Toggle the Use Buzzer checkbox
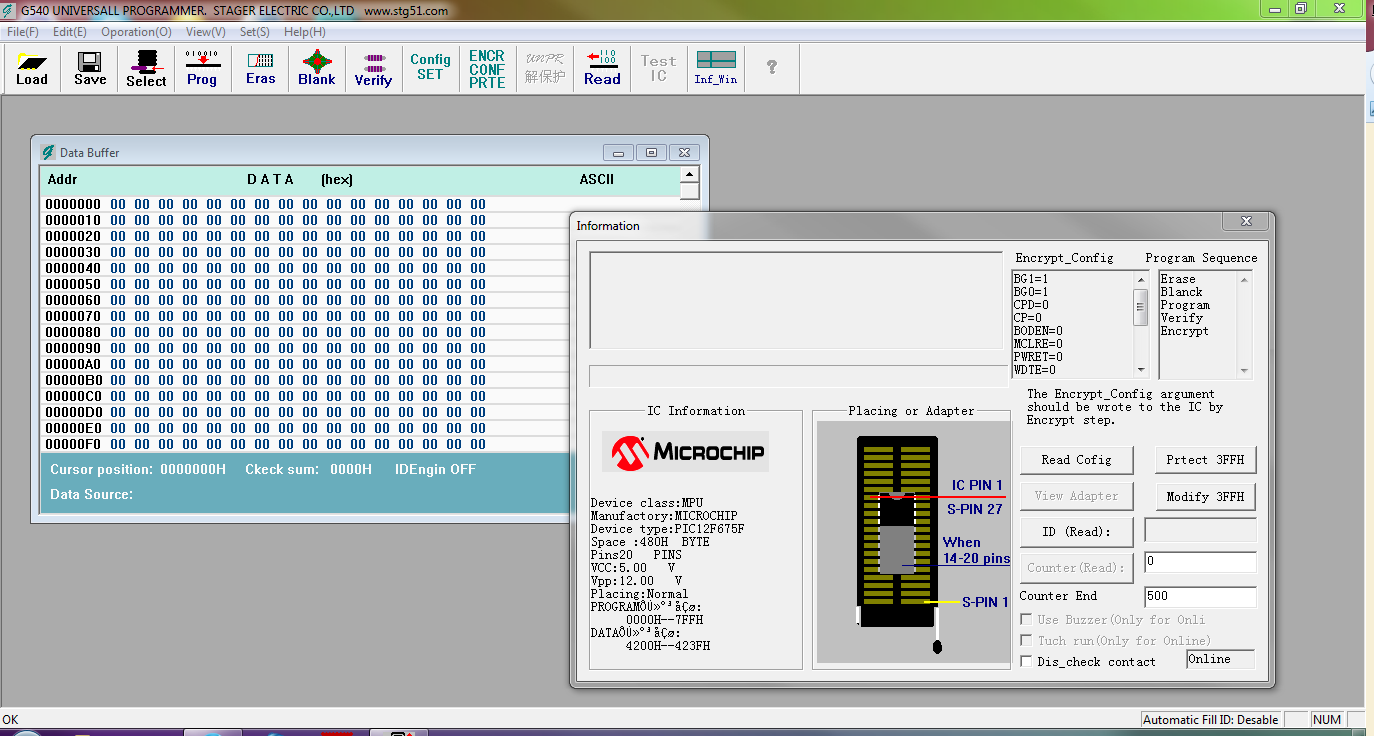 click(1027, 620)
